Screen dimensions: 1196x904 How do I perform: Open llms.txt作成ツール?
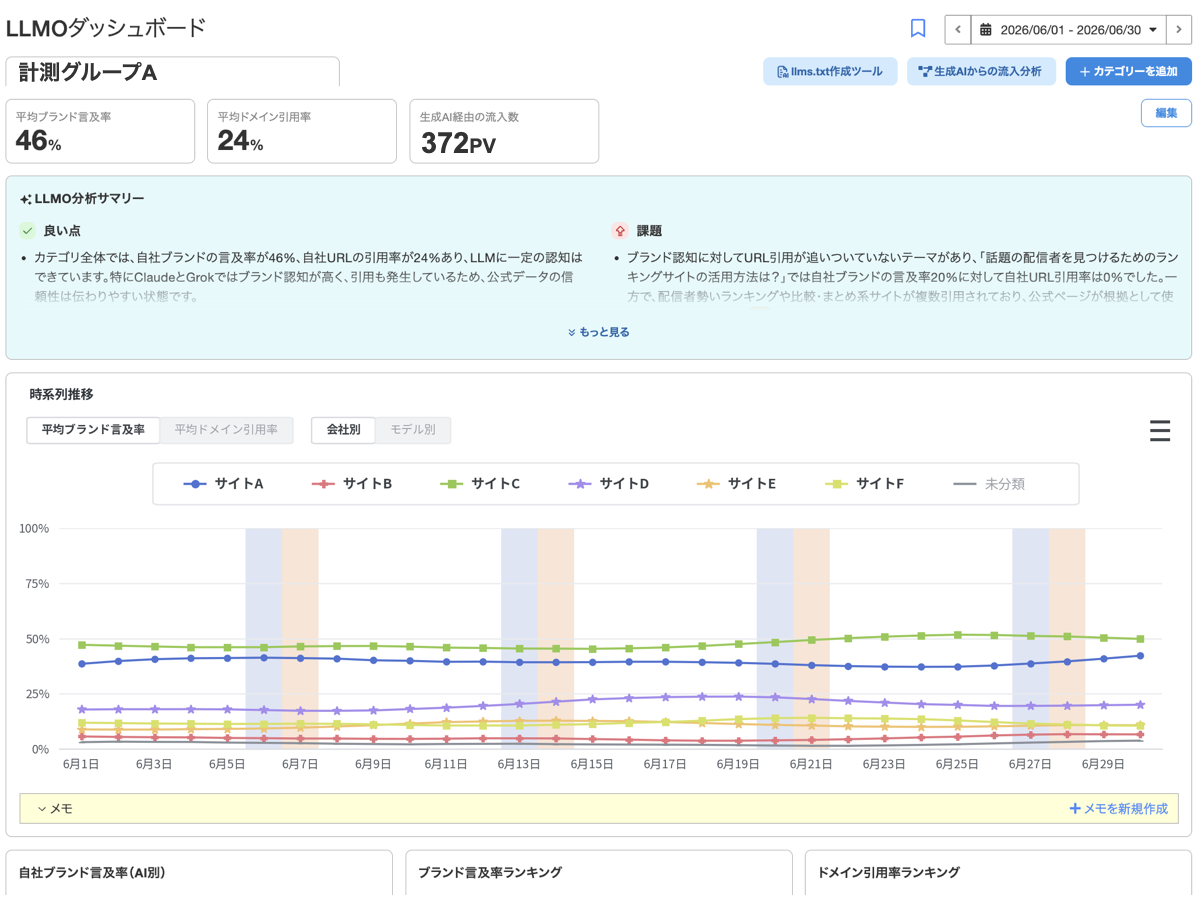coord(830,71)
